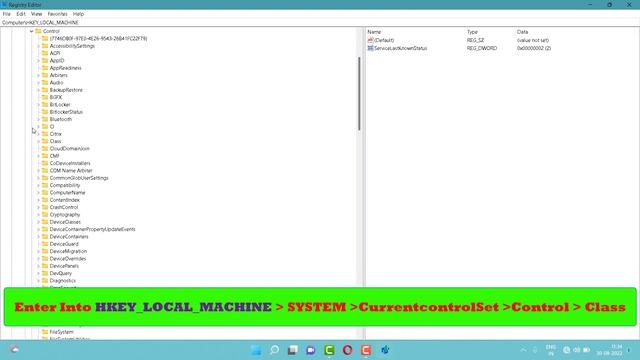640x360 pixels.
Task: Open the Windows Start menu
Action: point(256,350)
